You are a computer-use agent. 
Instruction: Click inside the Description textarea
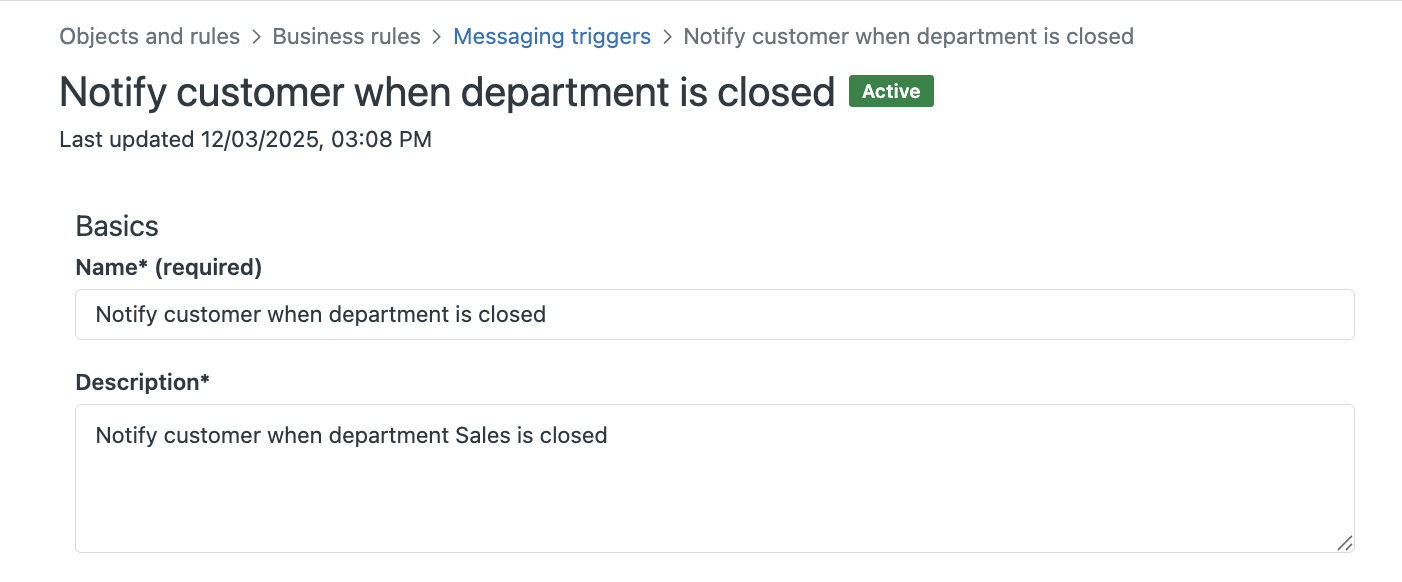715,478
